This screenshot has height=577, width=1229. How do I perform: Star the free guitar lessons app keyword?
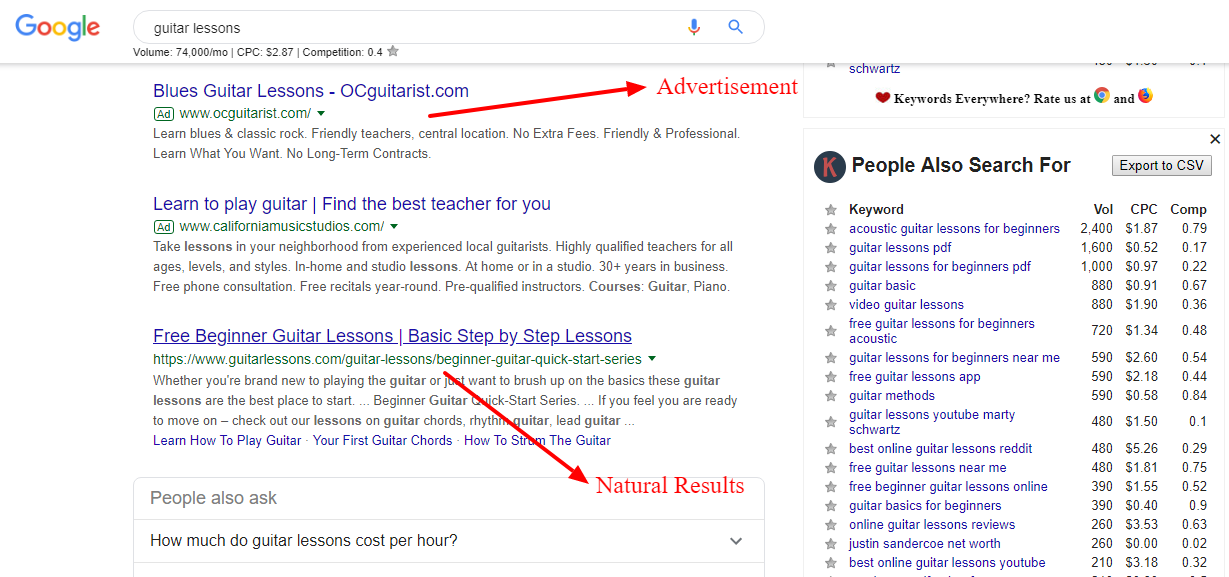pos(830,377)
